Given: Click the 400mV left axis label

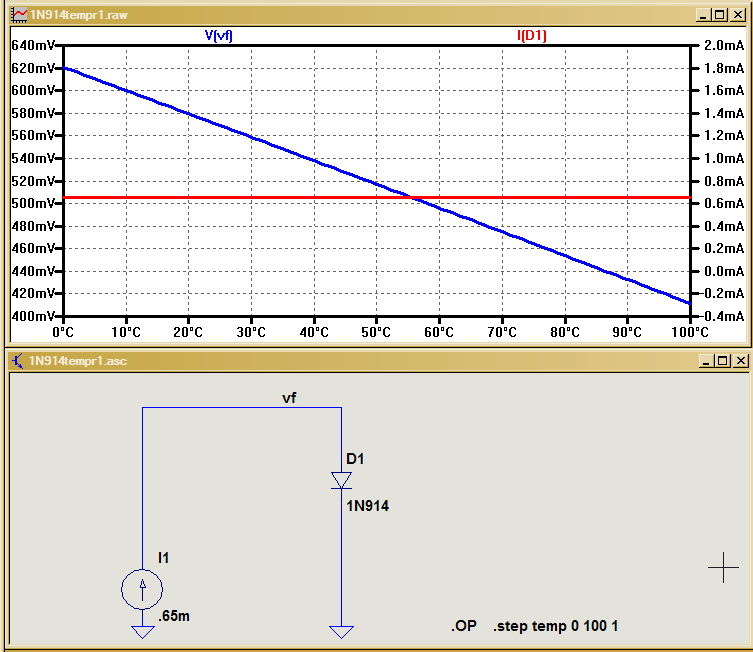Looking at the screenshot, I should coord(33,316).
